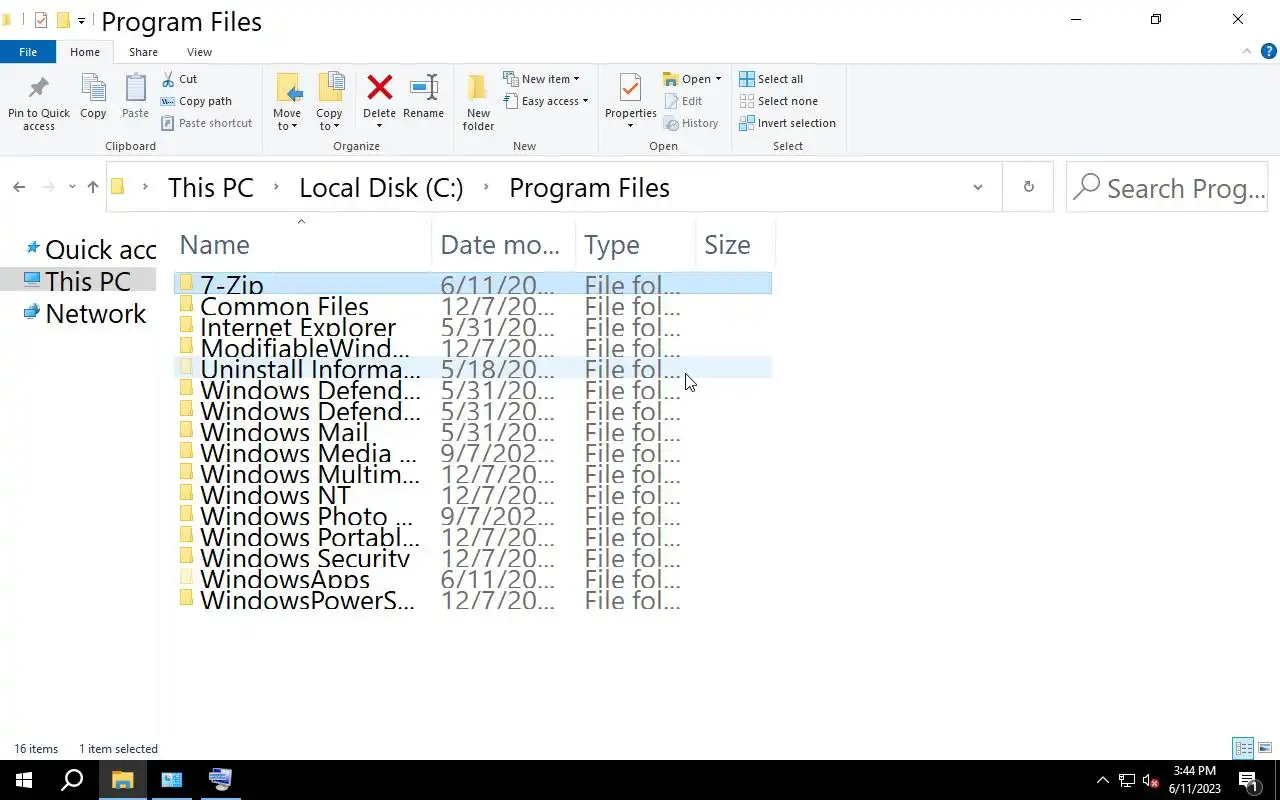The height and width of the screenshot is (800, 1280).
Task: Click the muted volume tray icon
Action: pos(1151,780)
